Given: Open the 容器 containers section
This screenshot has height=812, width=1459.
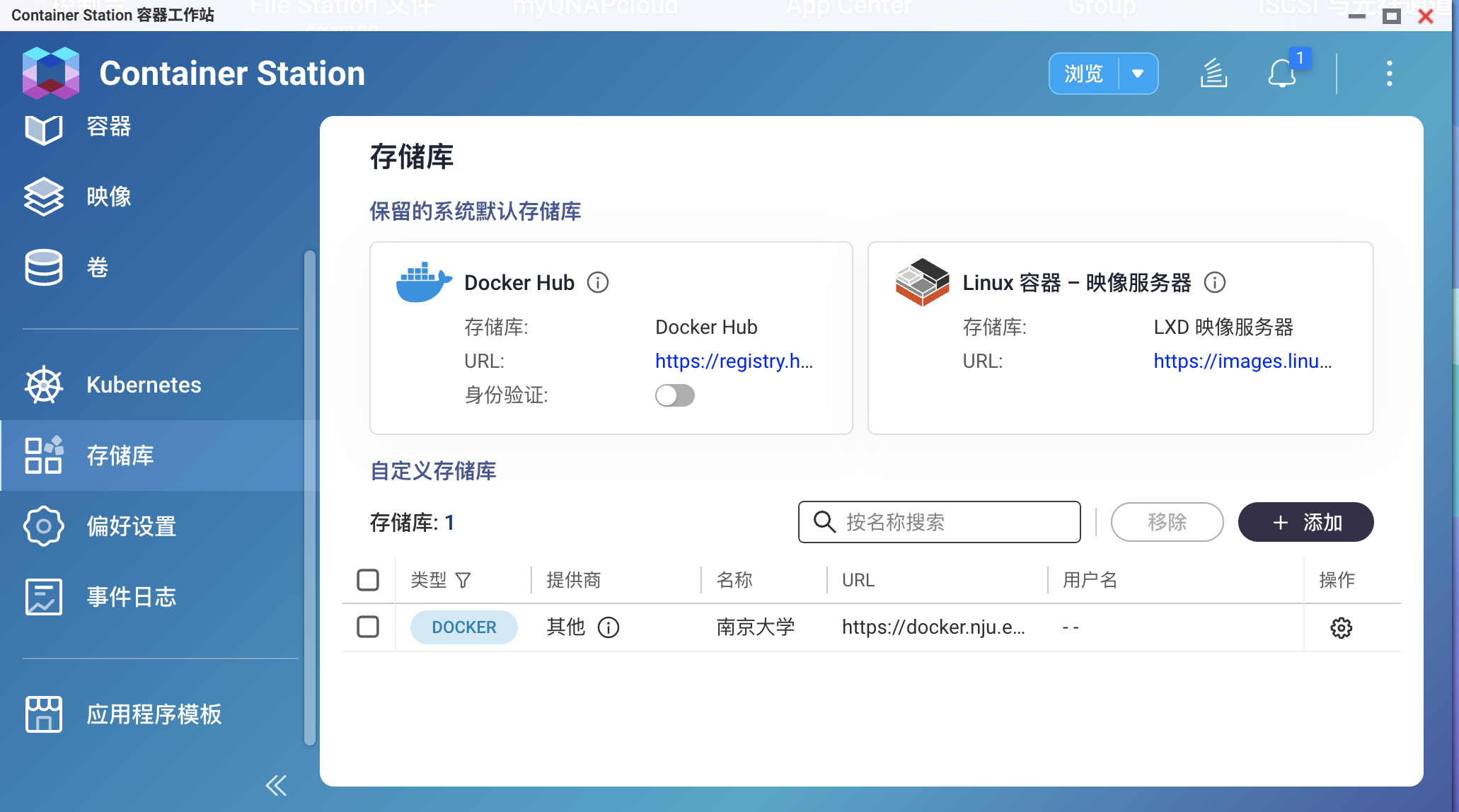Looking at the screenshot, I should coord(159,127).
